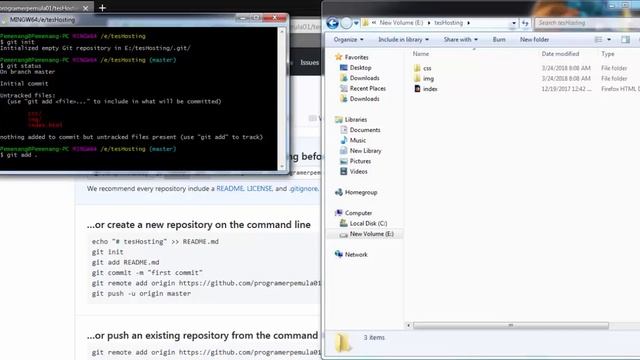Click the Git Bash terminal scrollbar down arrow
The image size is (640, 360).
(x=282, y=167)
